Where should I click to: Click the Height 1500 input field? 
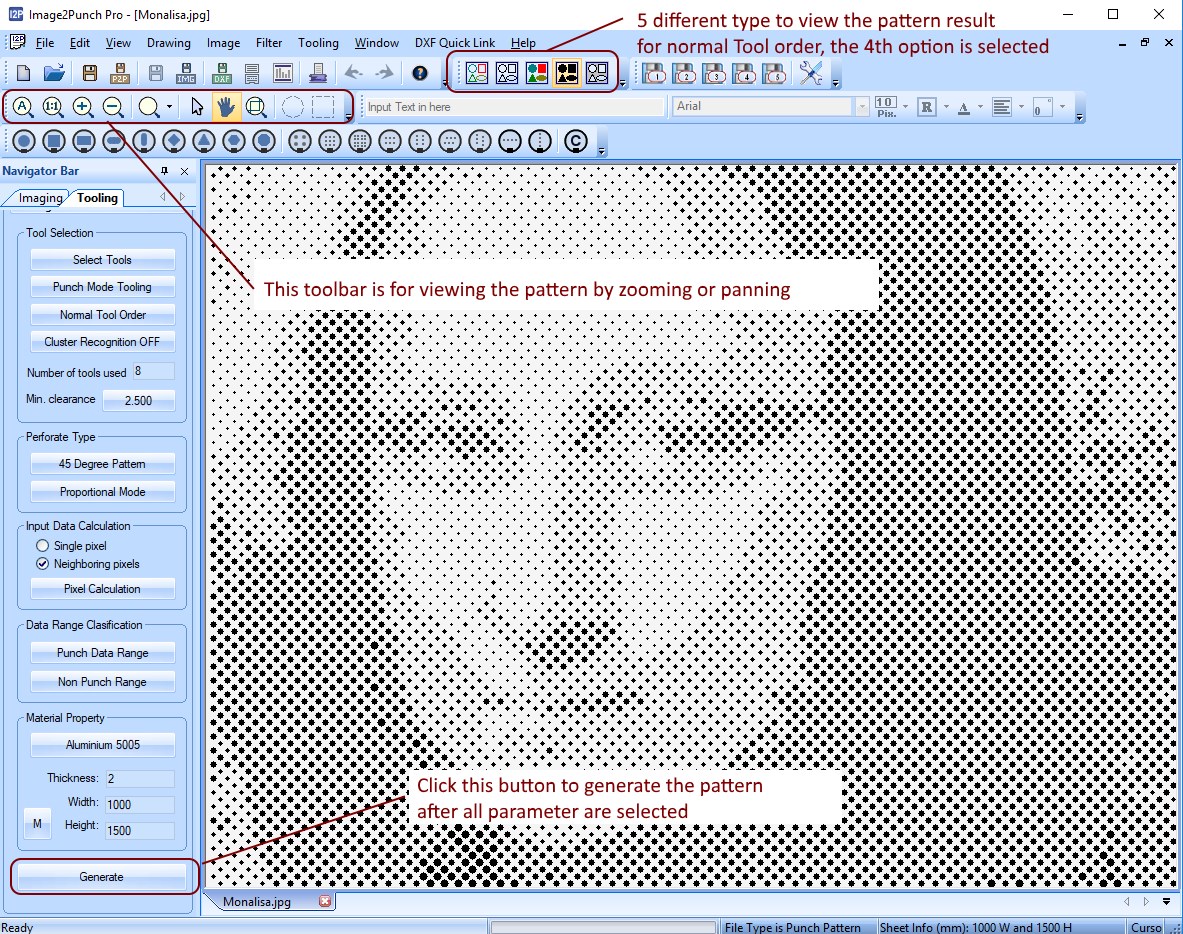pyautogui.click(x=140, y=830)
